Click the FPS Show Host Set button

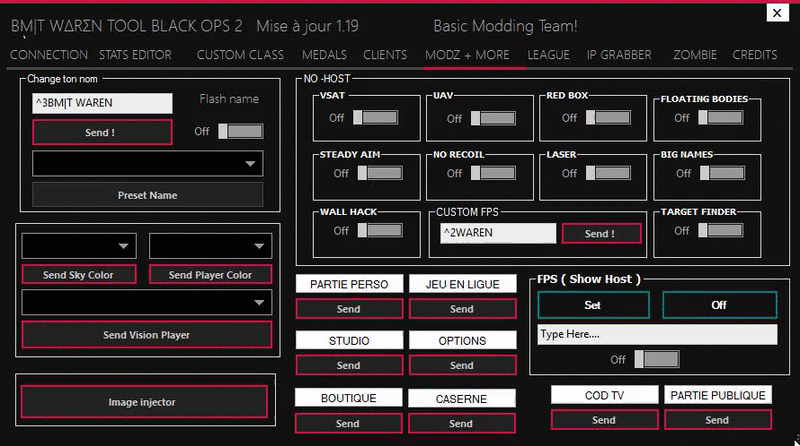point(593,305)
